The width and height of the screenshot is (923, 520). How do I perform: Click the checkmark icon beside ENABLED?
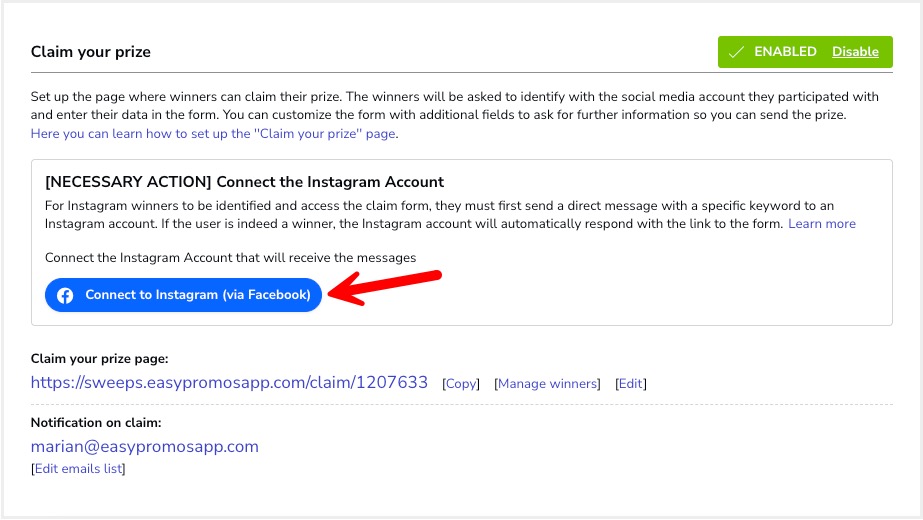click(736, 52)
